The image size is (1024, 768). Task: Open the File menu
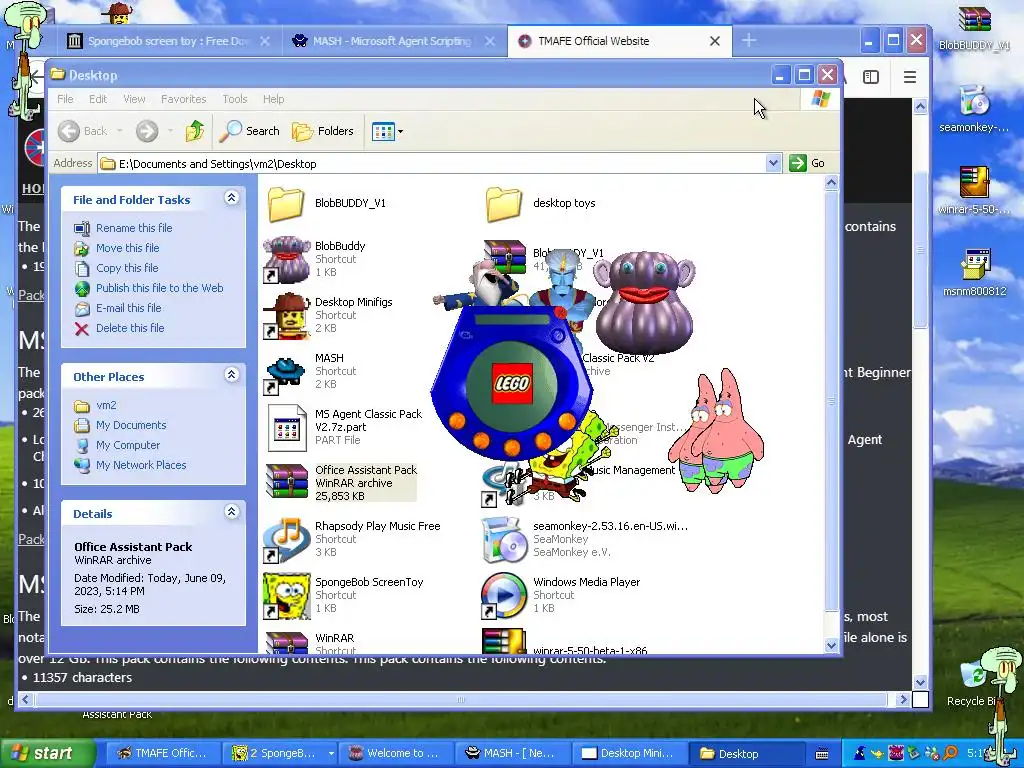[x=65, y=99]
